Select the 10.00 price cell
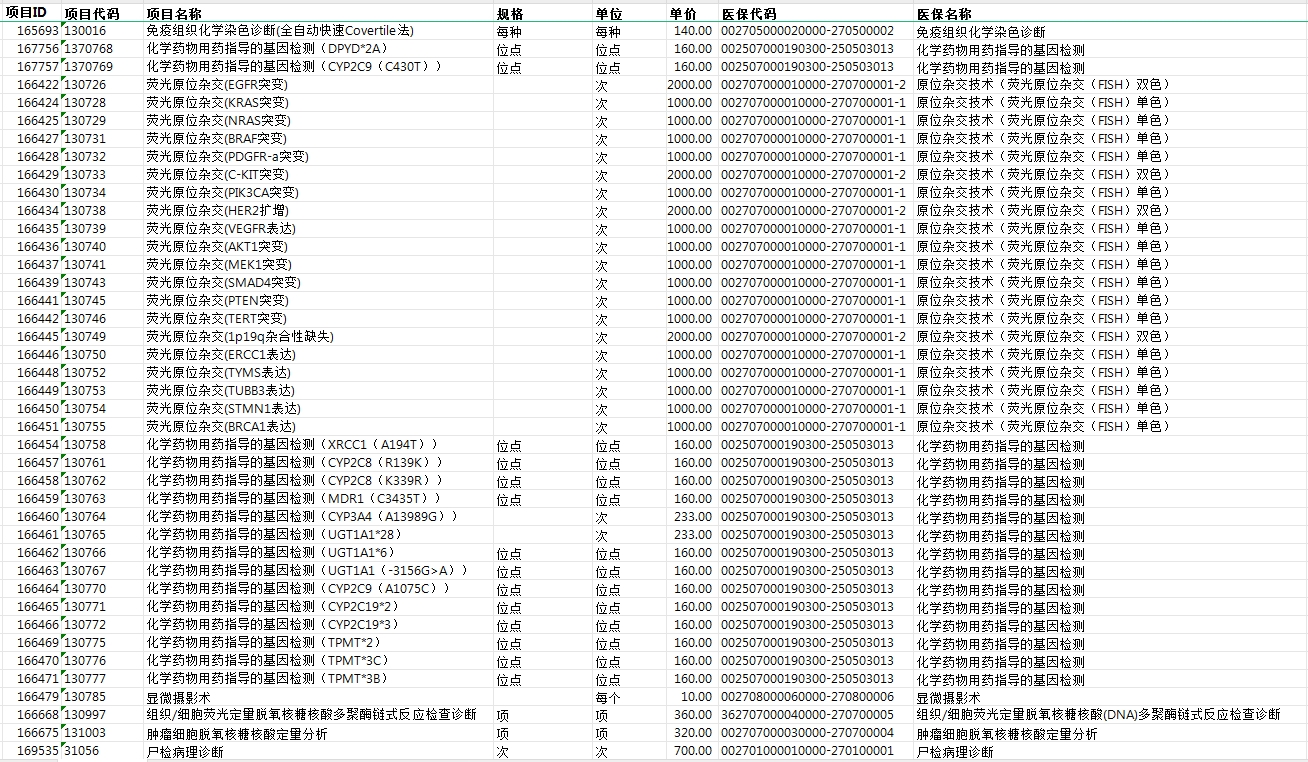The image size is (1308, 762). click(696, 697)
